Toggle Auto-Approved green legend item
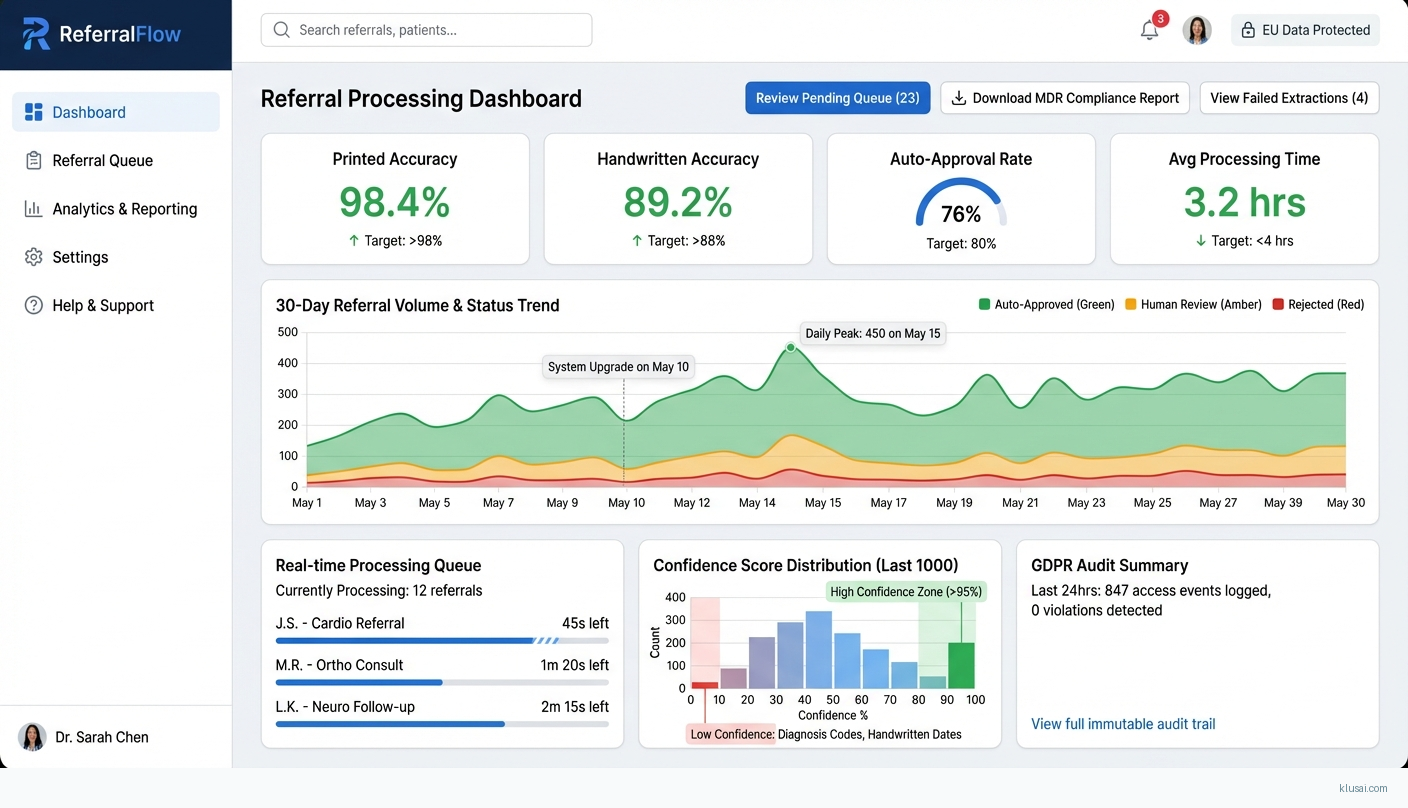This screenshot has height=808, width=1408. 1046,305
